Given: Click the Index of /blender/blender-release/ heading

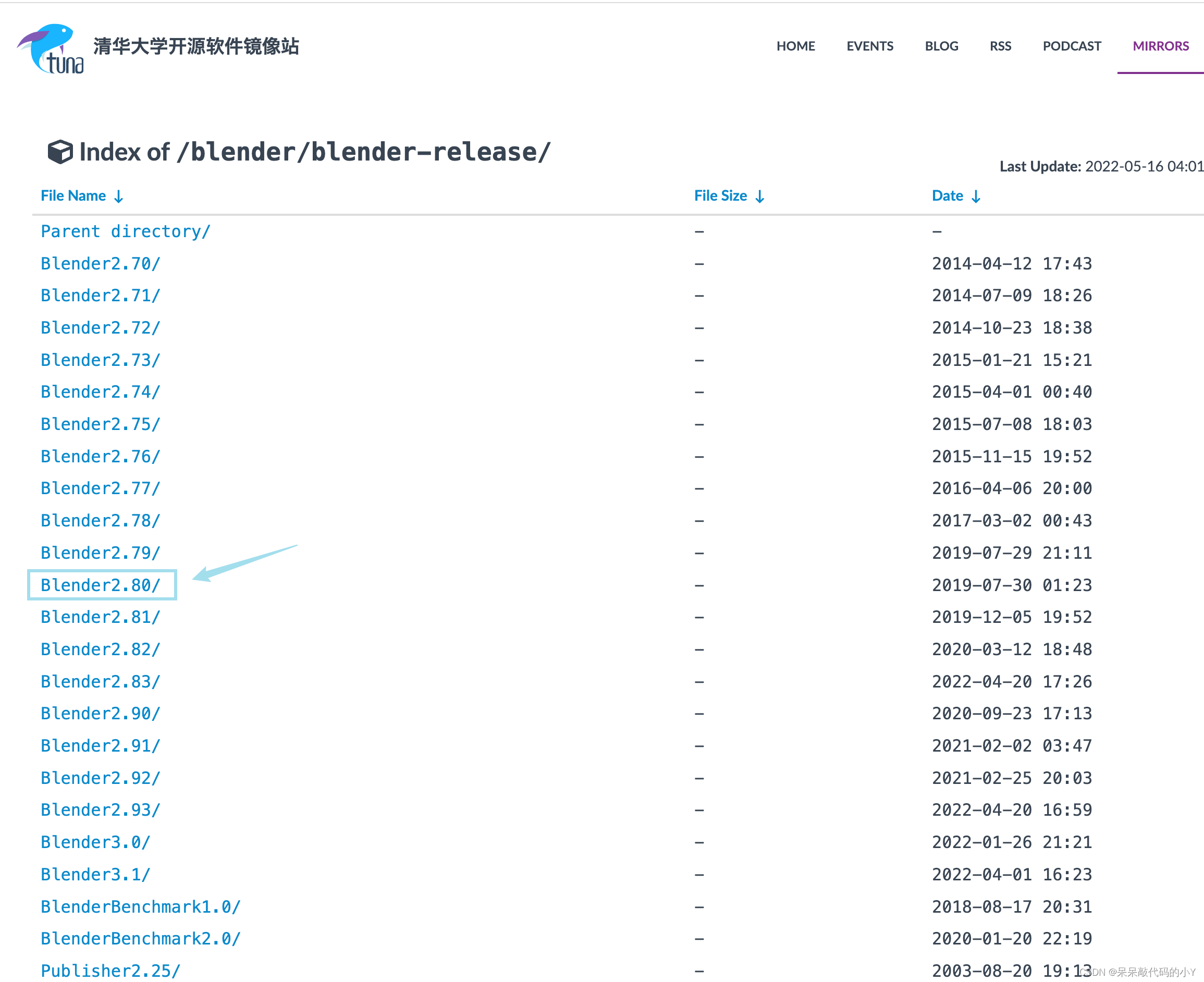Looking at the screenshot, I should 314,152.
